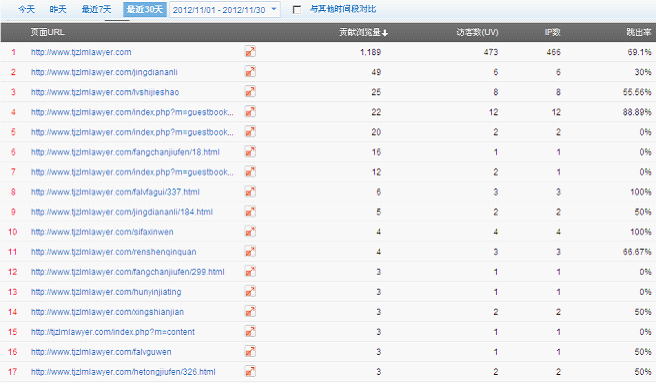
Task: Enable compare with other time period checkbox
Action: click(297, 10)
